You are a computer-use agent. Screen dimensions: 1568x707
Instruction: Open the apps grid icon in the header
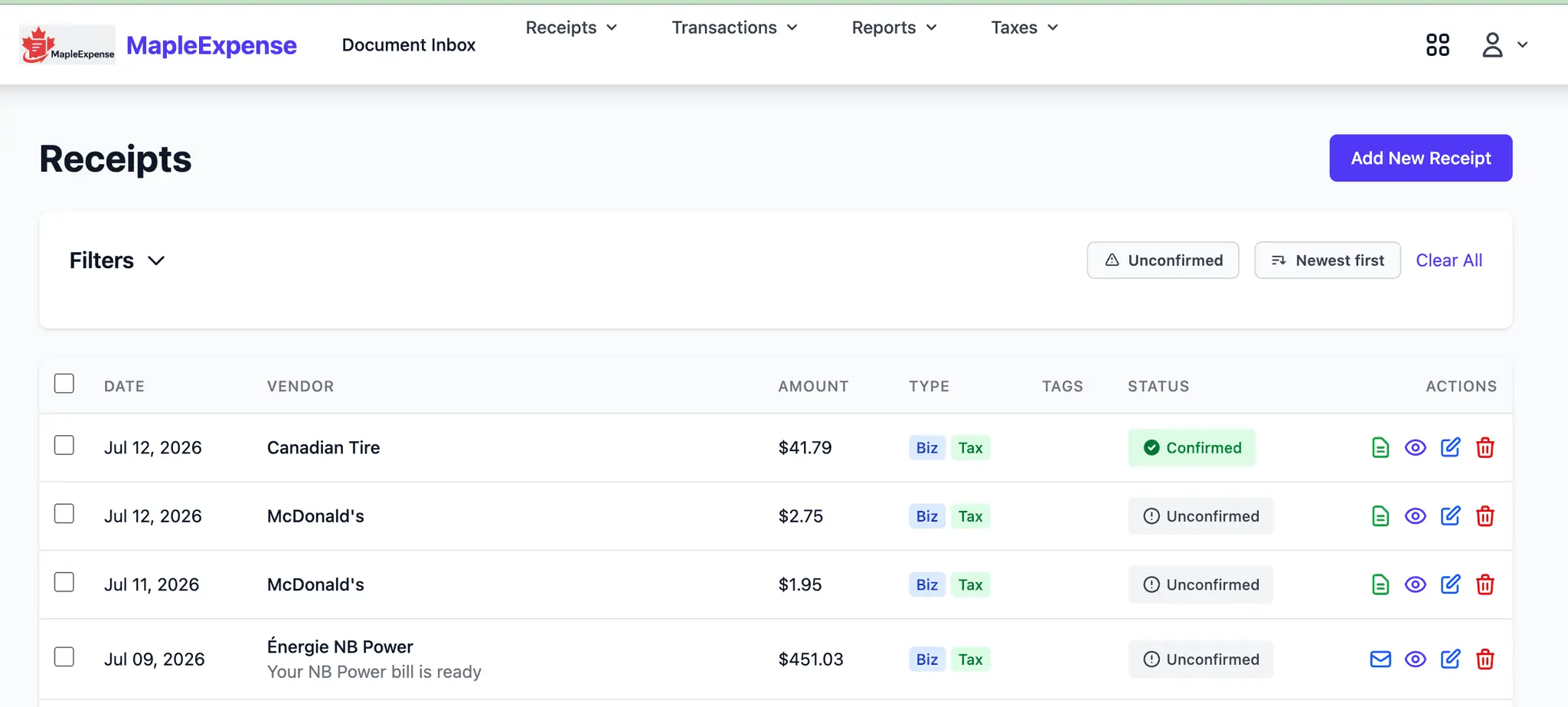1437,44
